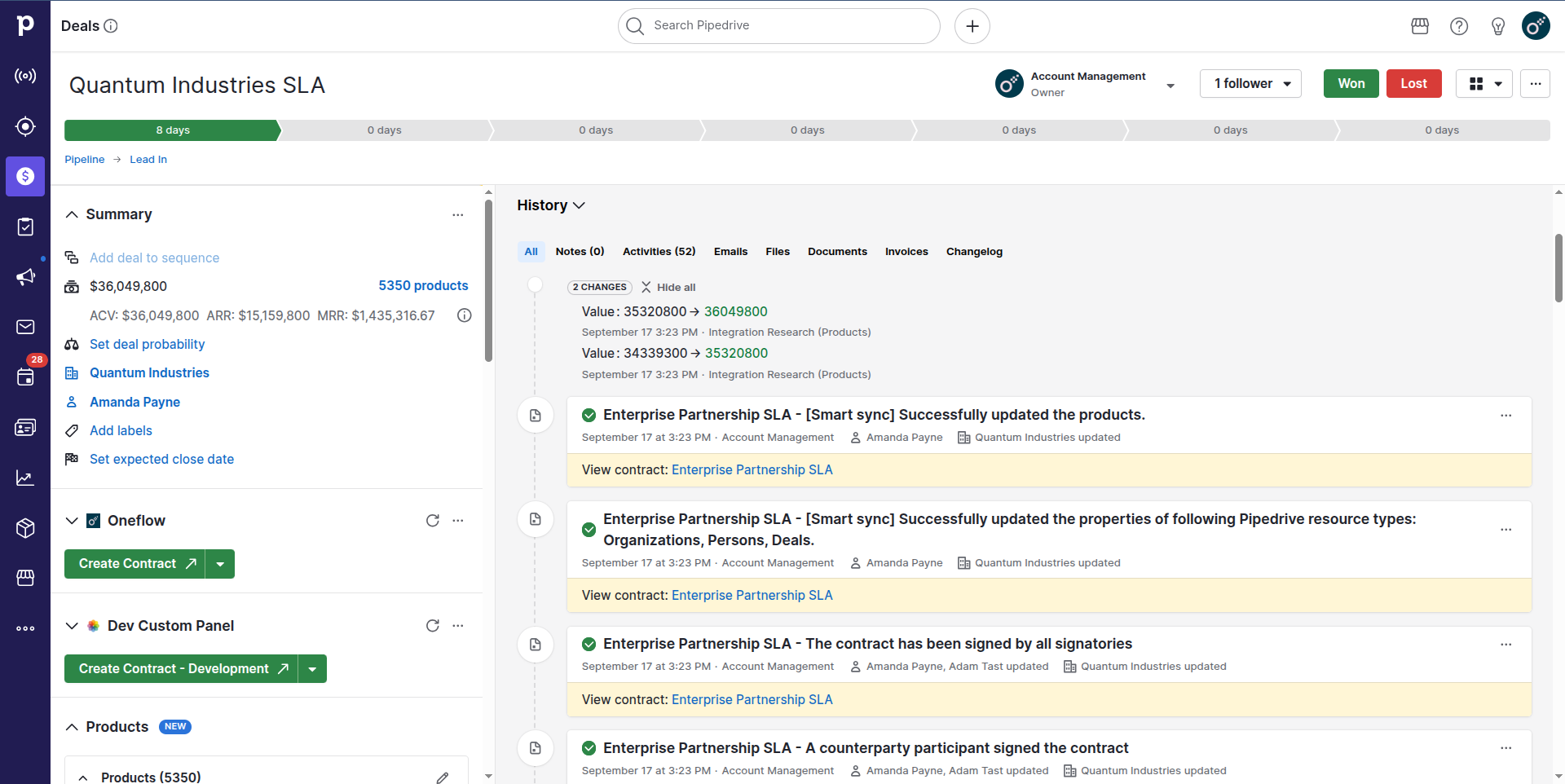Viewport: 1565px width, 784px height.
Task: Mark the deal as Won
Action: pyautogui.click(x=1351, y=84)
